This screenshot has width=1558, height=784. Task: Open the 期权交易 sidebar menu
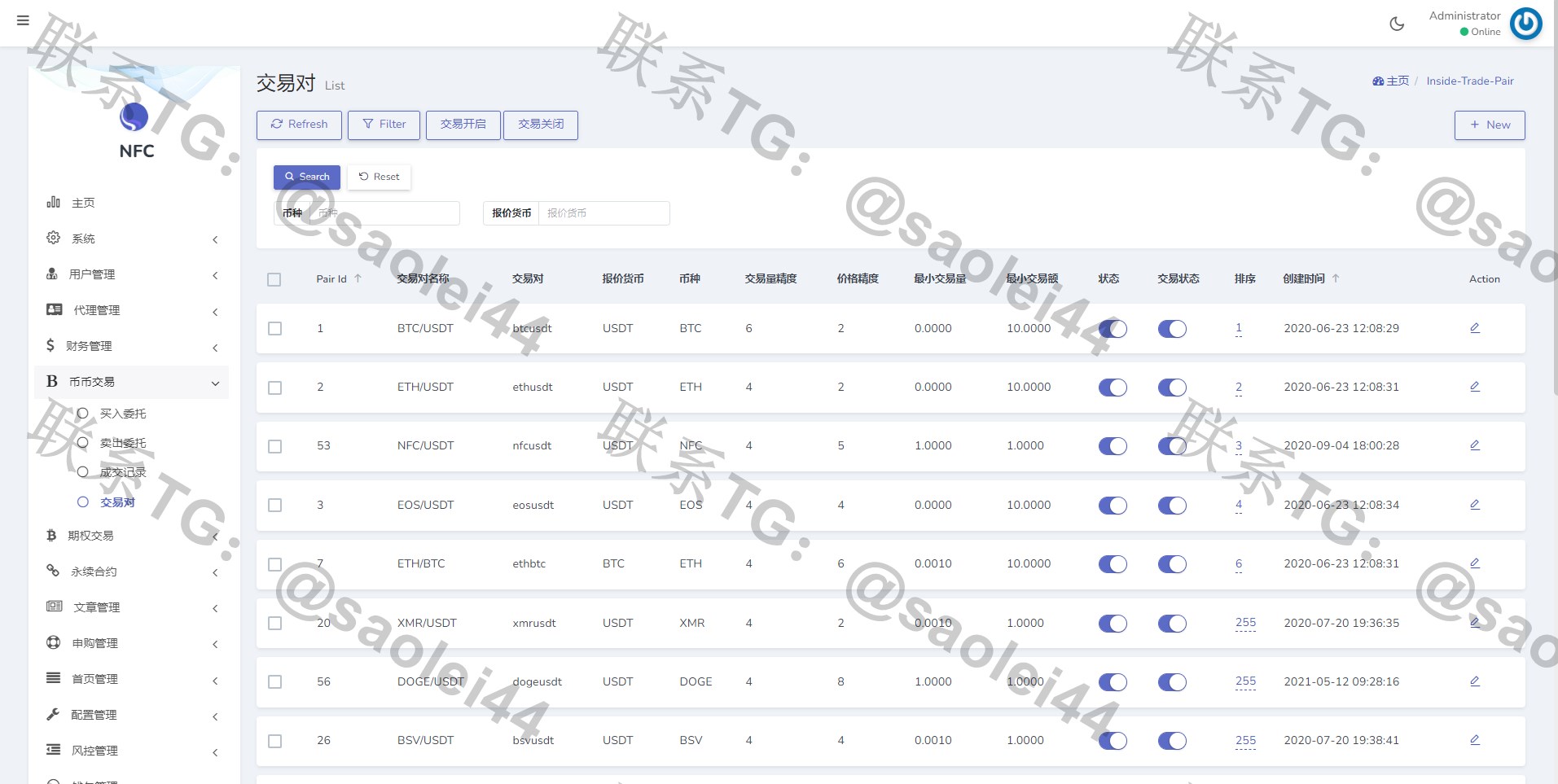click(131, 536)
